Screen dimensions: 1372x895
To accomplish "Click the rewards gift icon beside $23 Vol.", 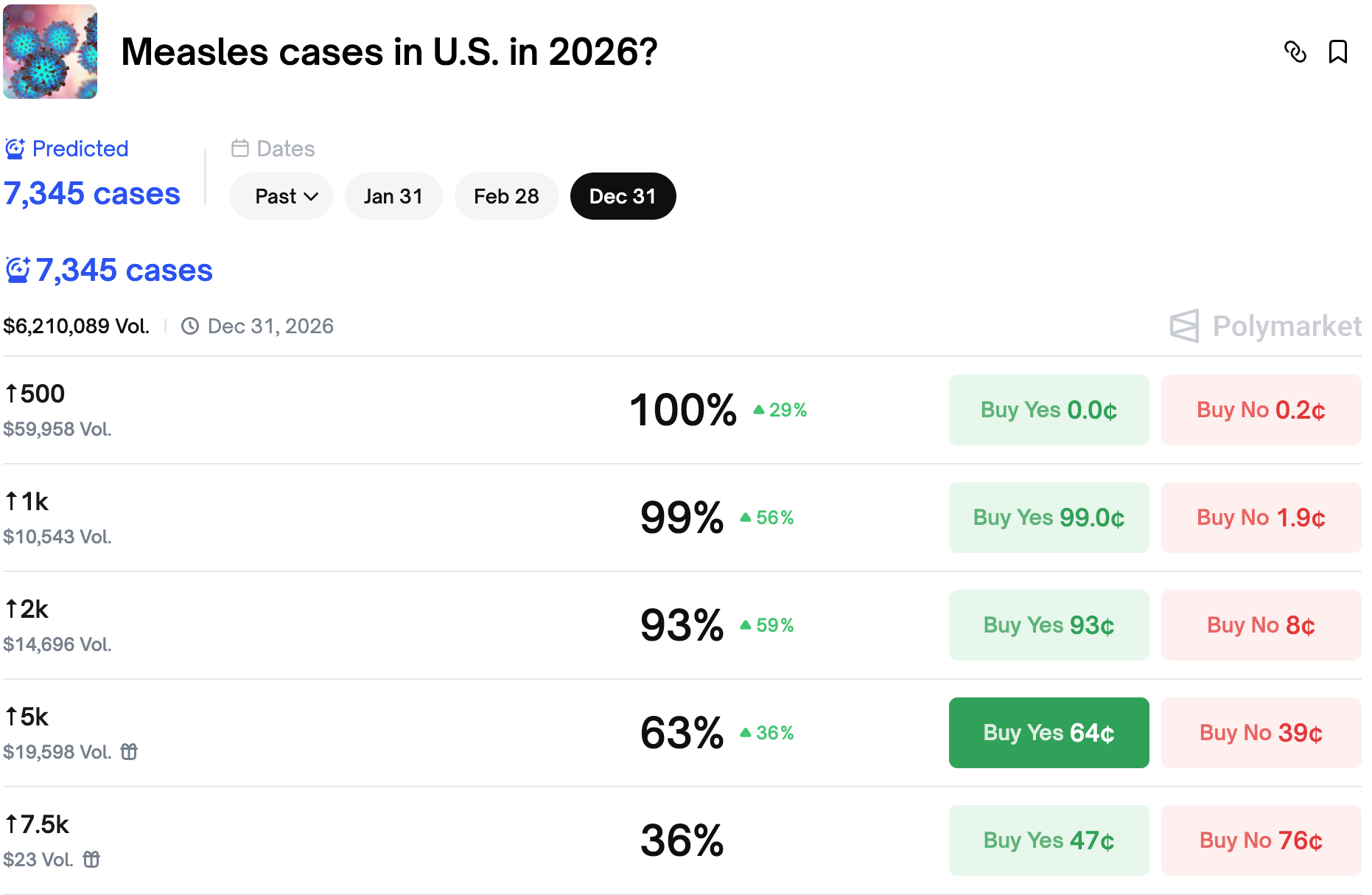I will 91,860.
